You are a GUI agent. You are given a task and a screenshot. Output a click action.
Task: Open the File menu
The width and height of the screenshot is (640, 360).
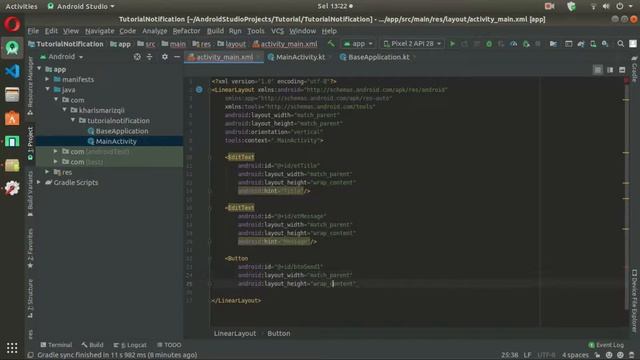tap(33, 31)
